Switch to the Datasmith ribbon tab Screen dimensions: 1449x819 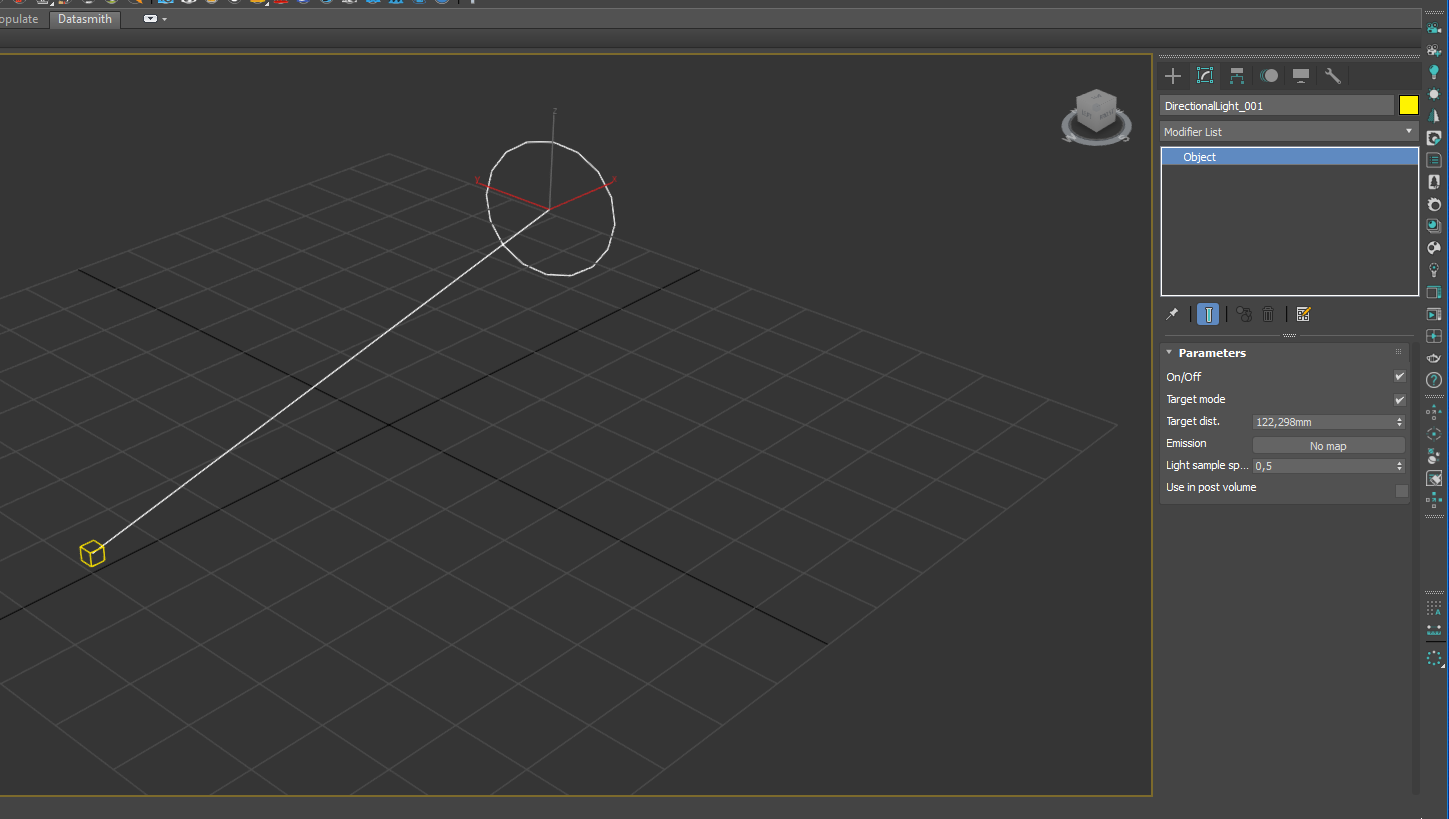click(85, 19)
